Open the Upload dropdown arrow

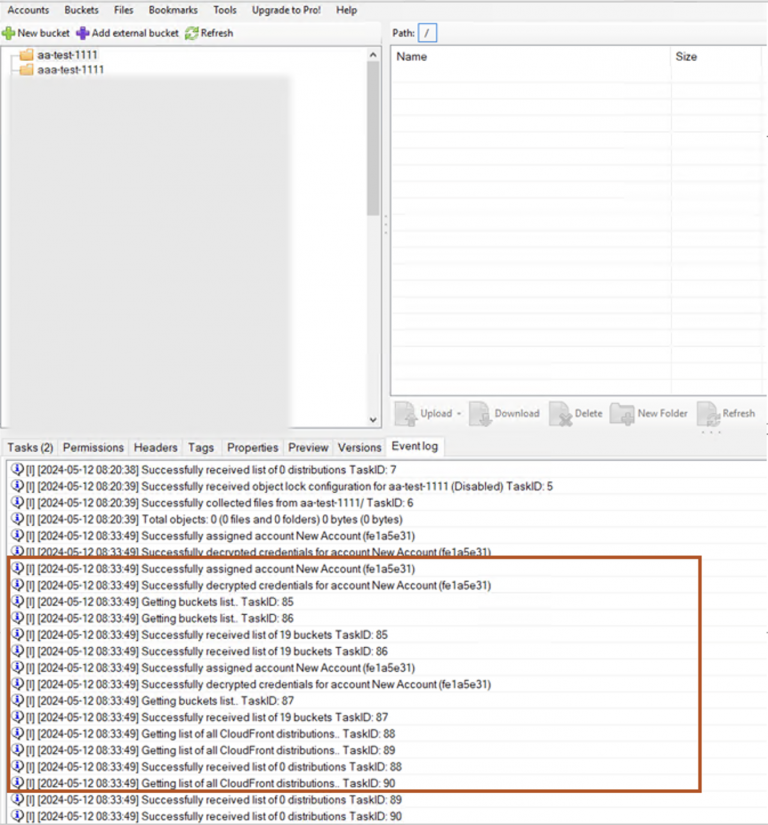click(x=459, y=414)
